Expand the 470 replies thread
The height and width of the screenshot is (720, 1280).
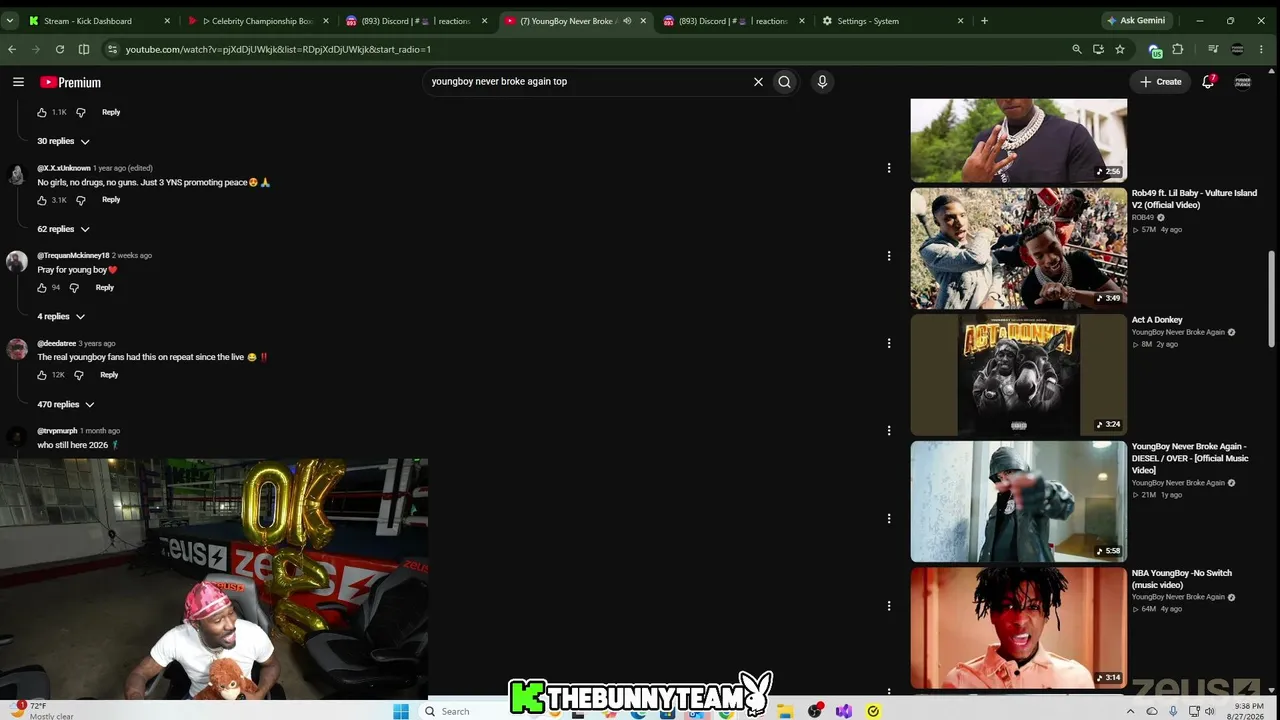point(65,405)
